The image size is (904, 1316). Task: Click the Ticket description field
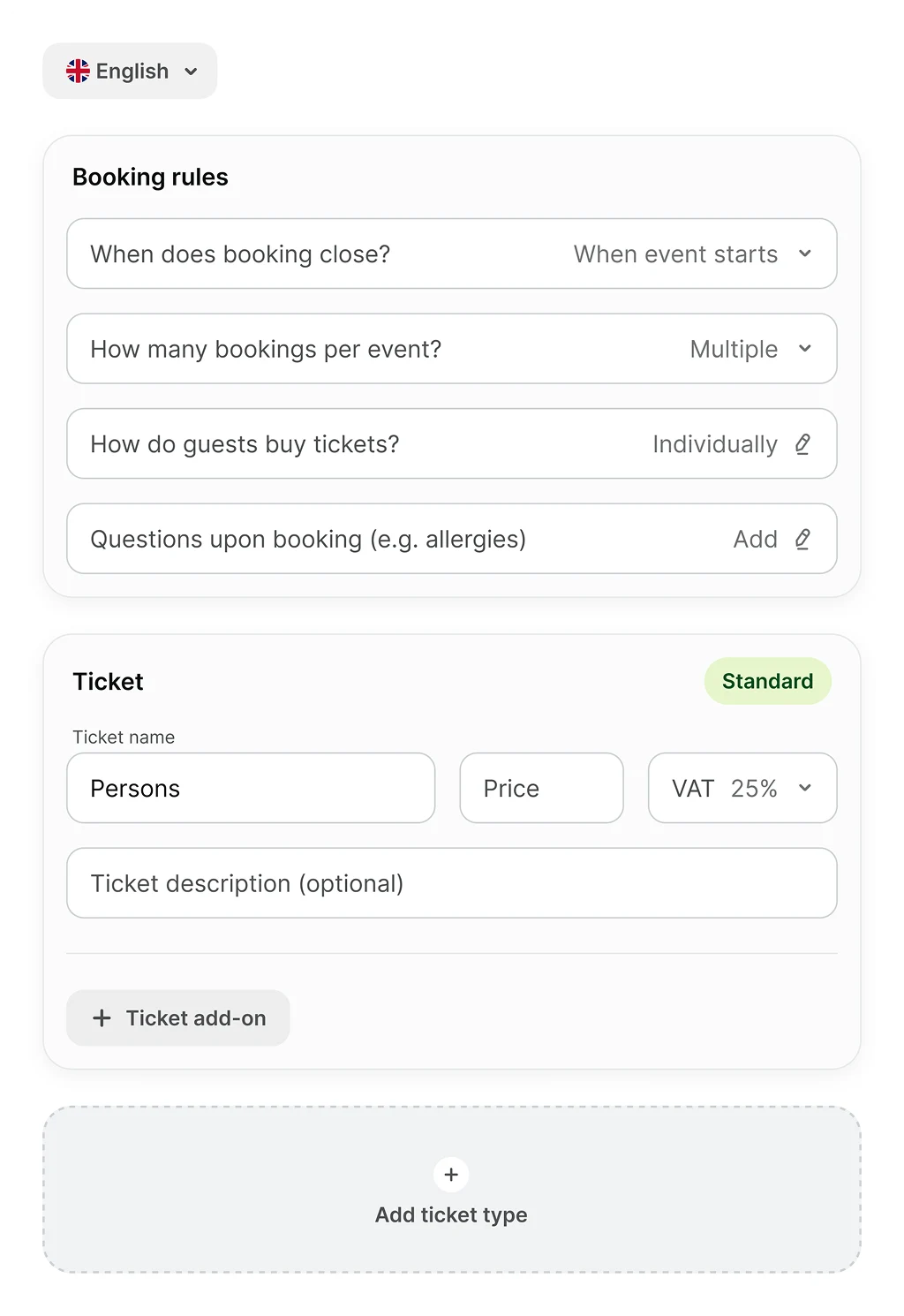point(451,883)
